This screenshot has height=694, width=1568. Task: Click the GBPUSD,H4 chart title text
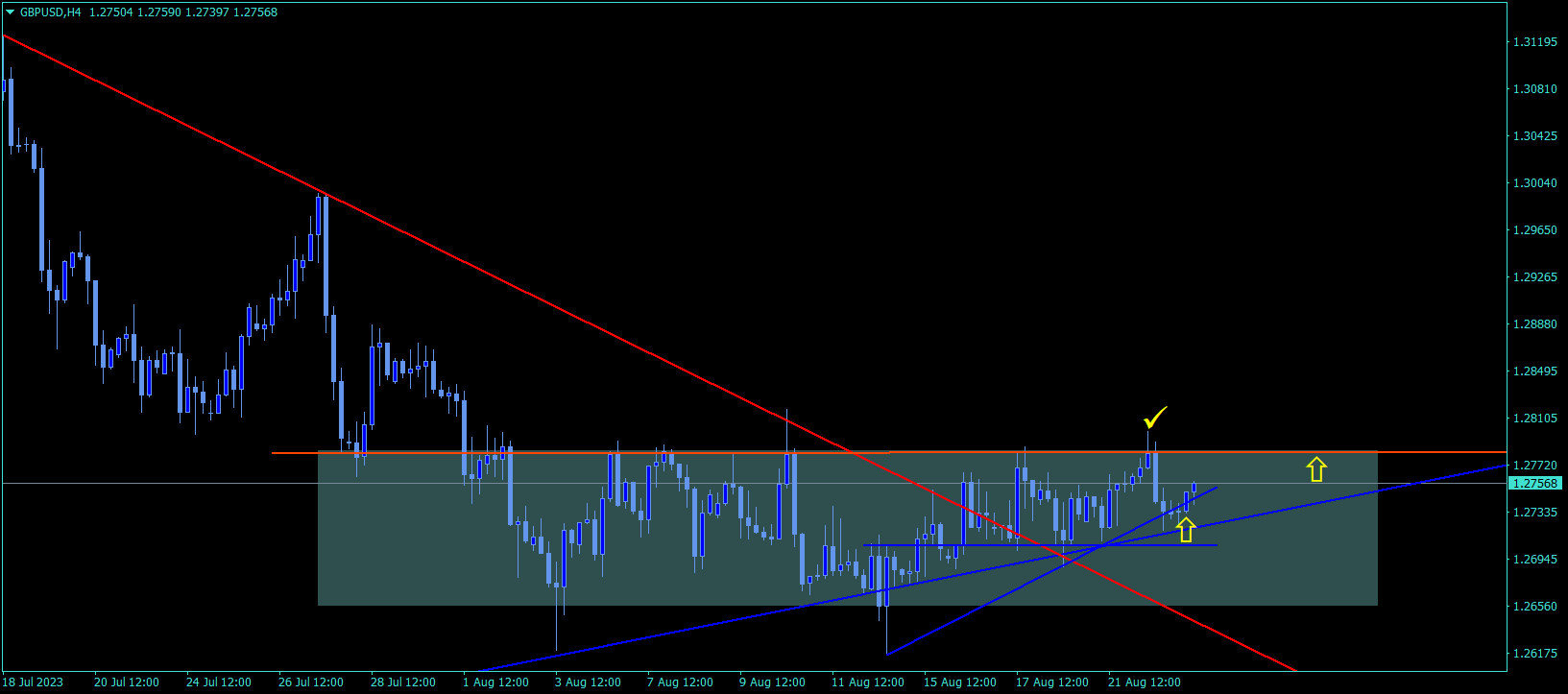click(51, 12)
